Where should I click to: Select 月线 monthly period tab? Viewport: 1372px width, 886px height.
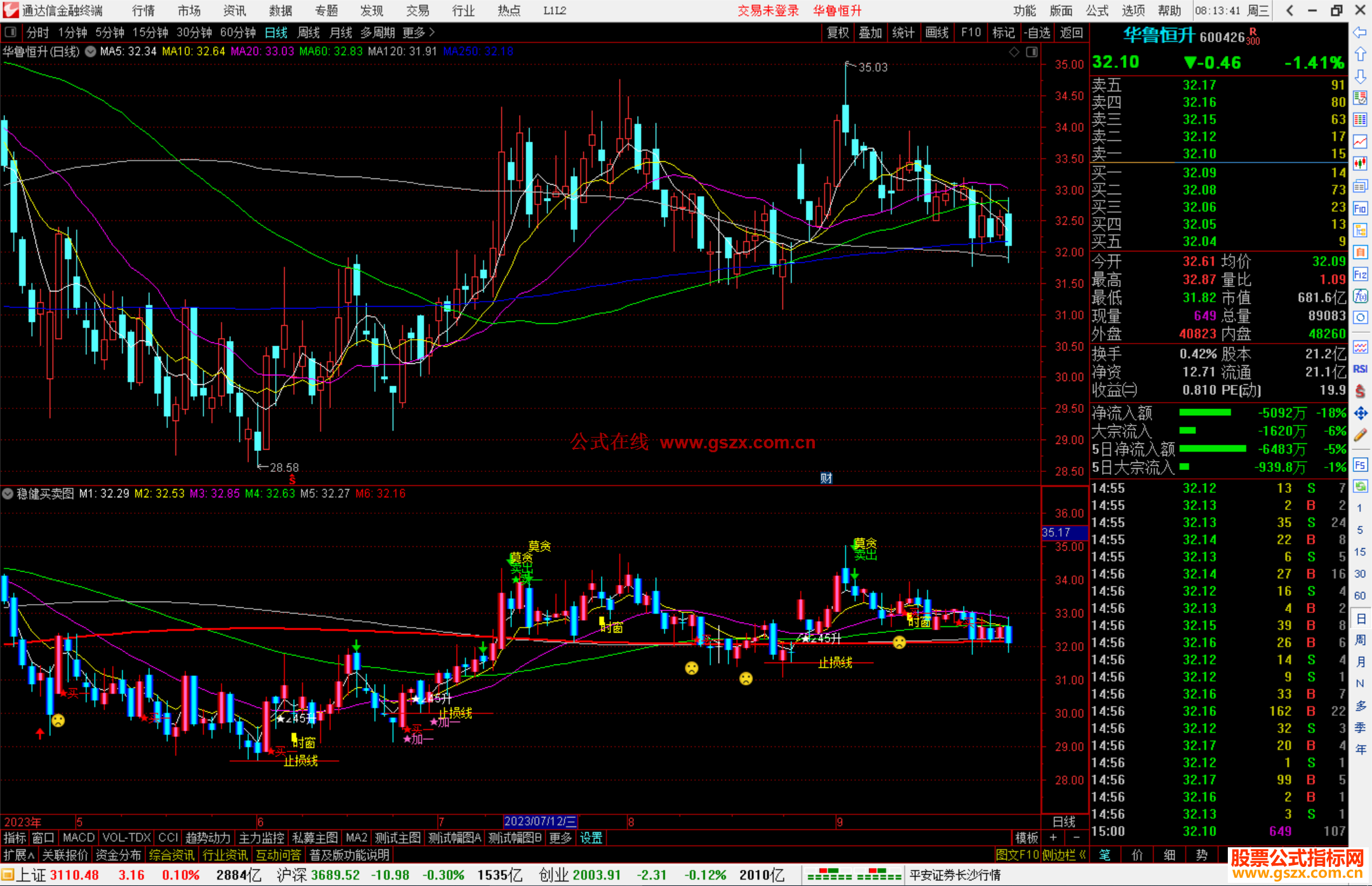[340, 32]
